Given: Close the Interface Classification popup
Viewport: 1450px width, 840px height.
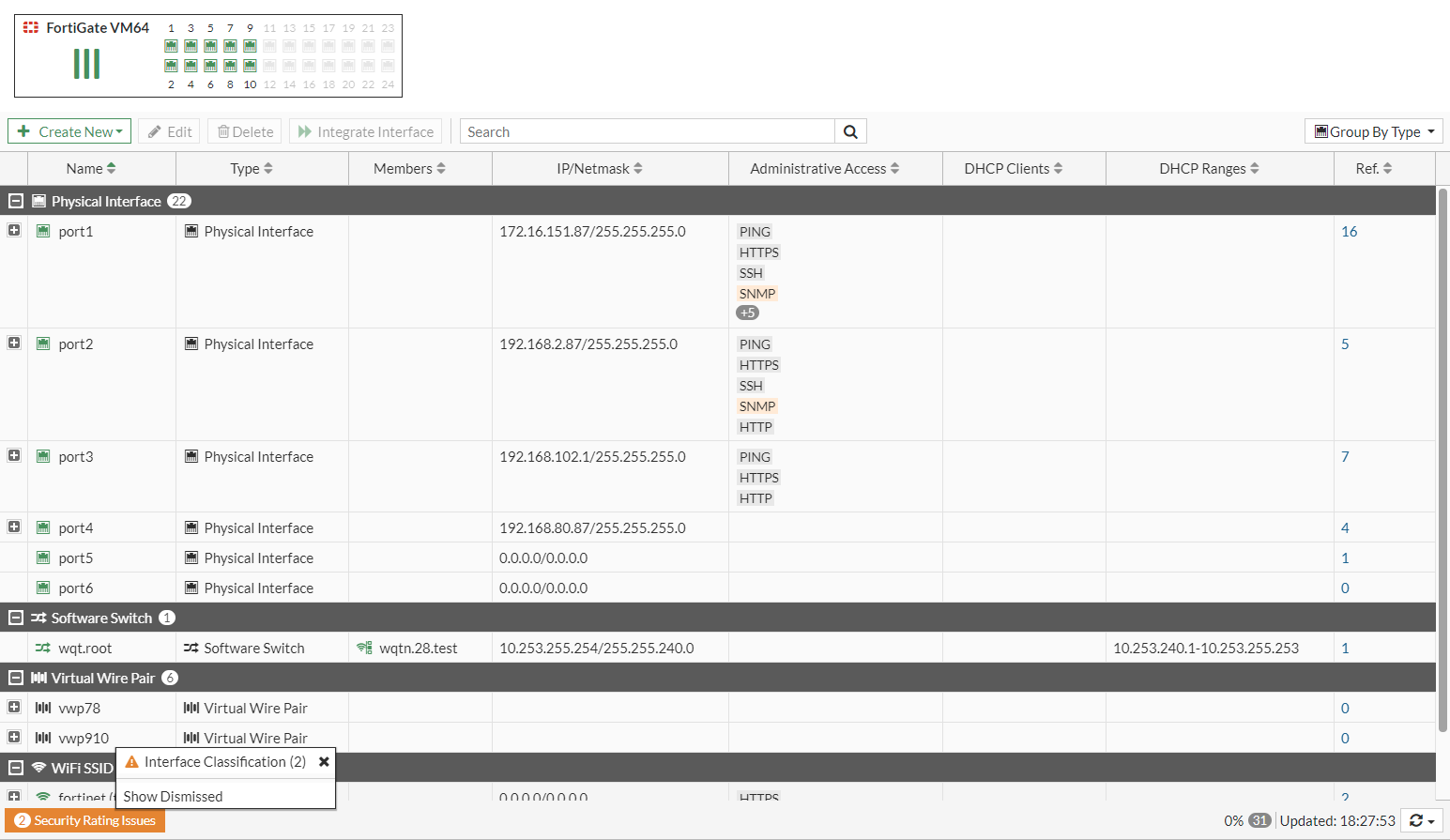Looking at the screenshot, I should [324, 762].
